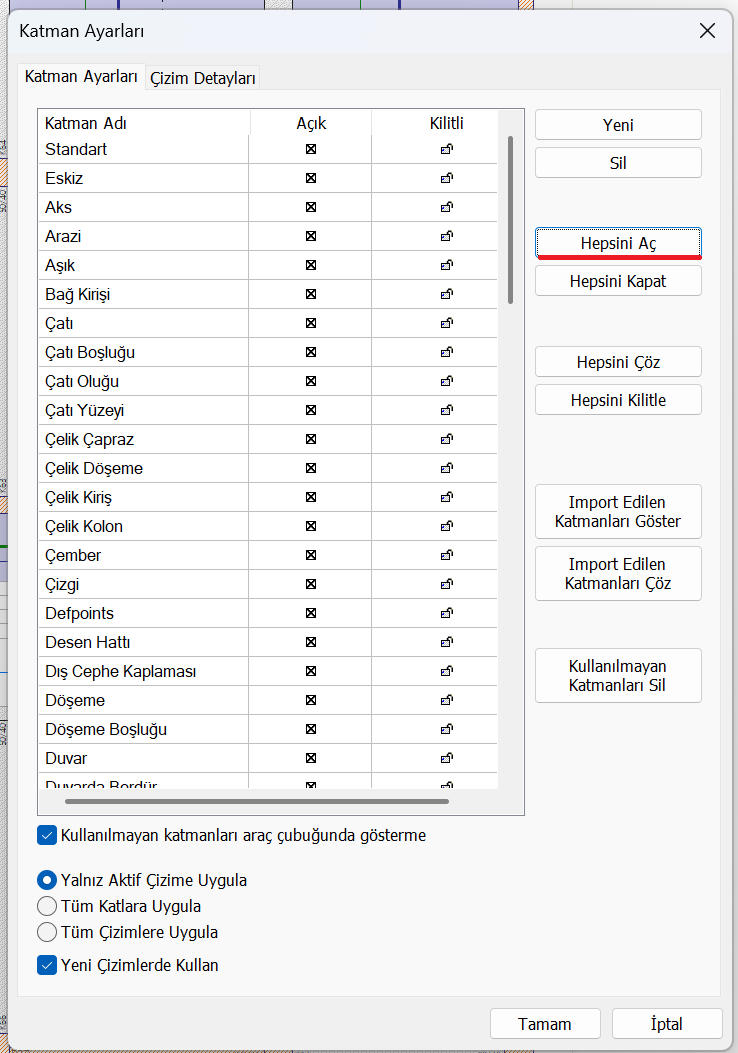
Task: Switch to Çizim Detayları tab
Action: 203,79
